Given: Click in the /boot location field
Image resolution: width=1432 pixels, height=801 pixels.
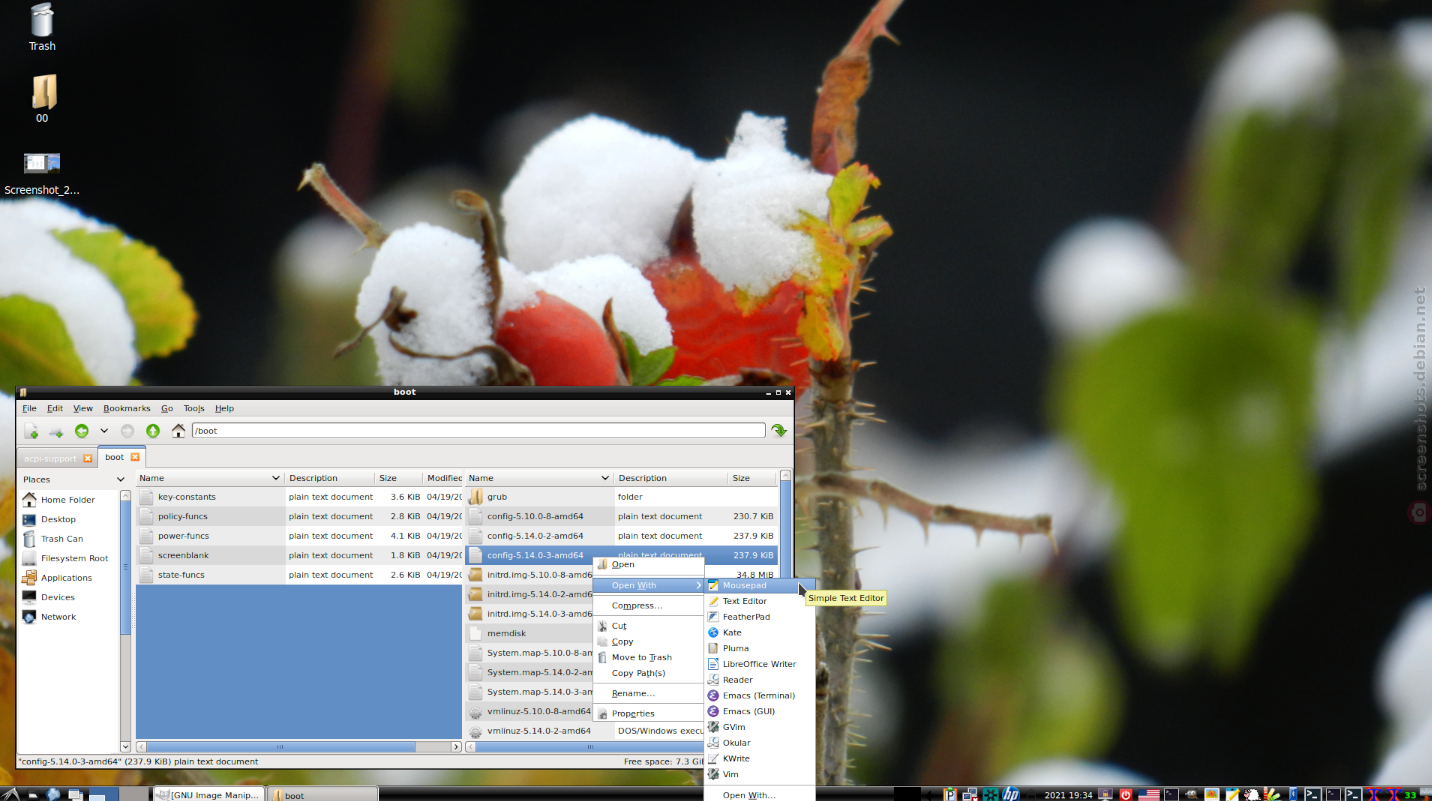Looking at the screenshot, I should (x=479, y=431).
